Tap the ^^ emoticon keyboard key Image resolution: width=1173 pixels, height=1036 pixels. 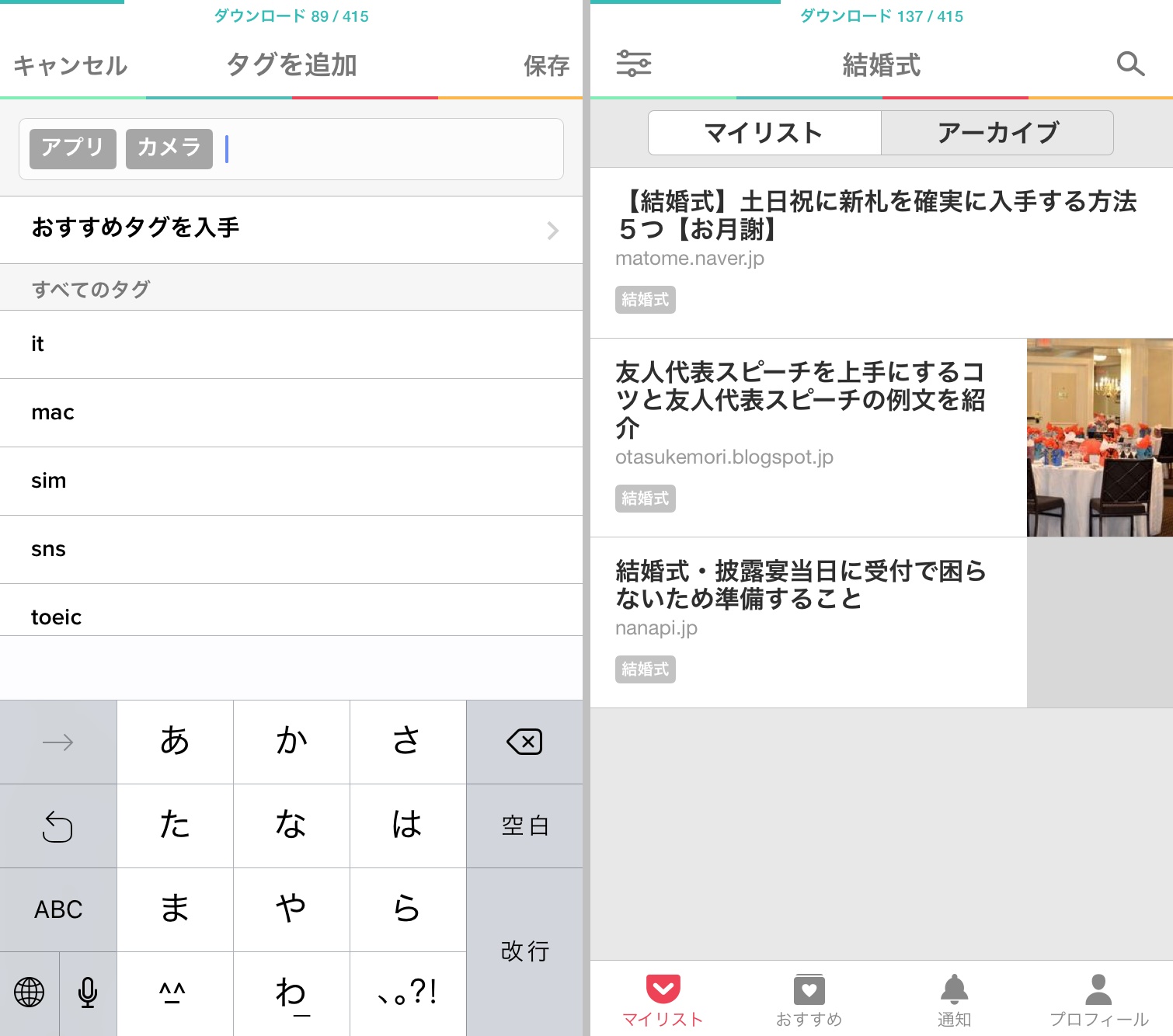tap(175, 993)
